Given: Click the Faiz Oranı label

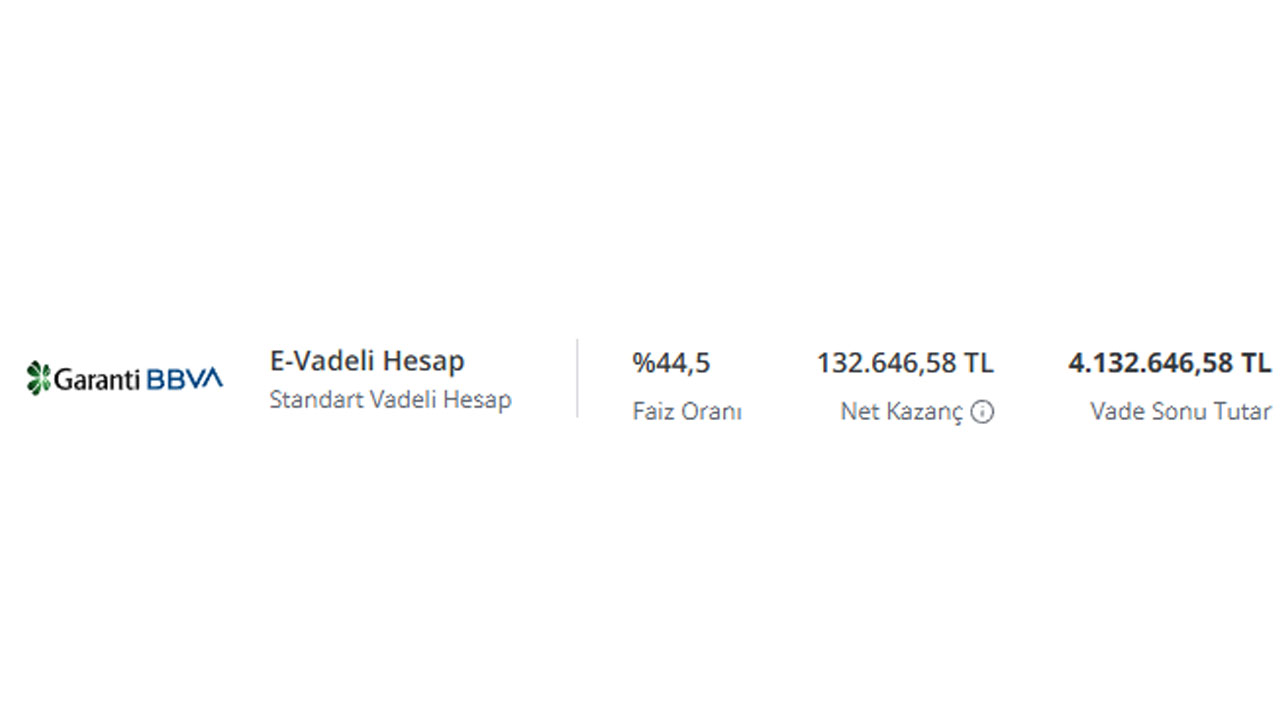Looking at the screenshot, I should [687, 411].
